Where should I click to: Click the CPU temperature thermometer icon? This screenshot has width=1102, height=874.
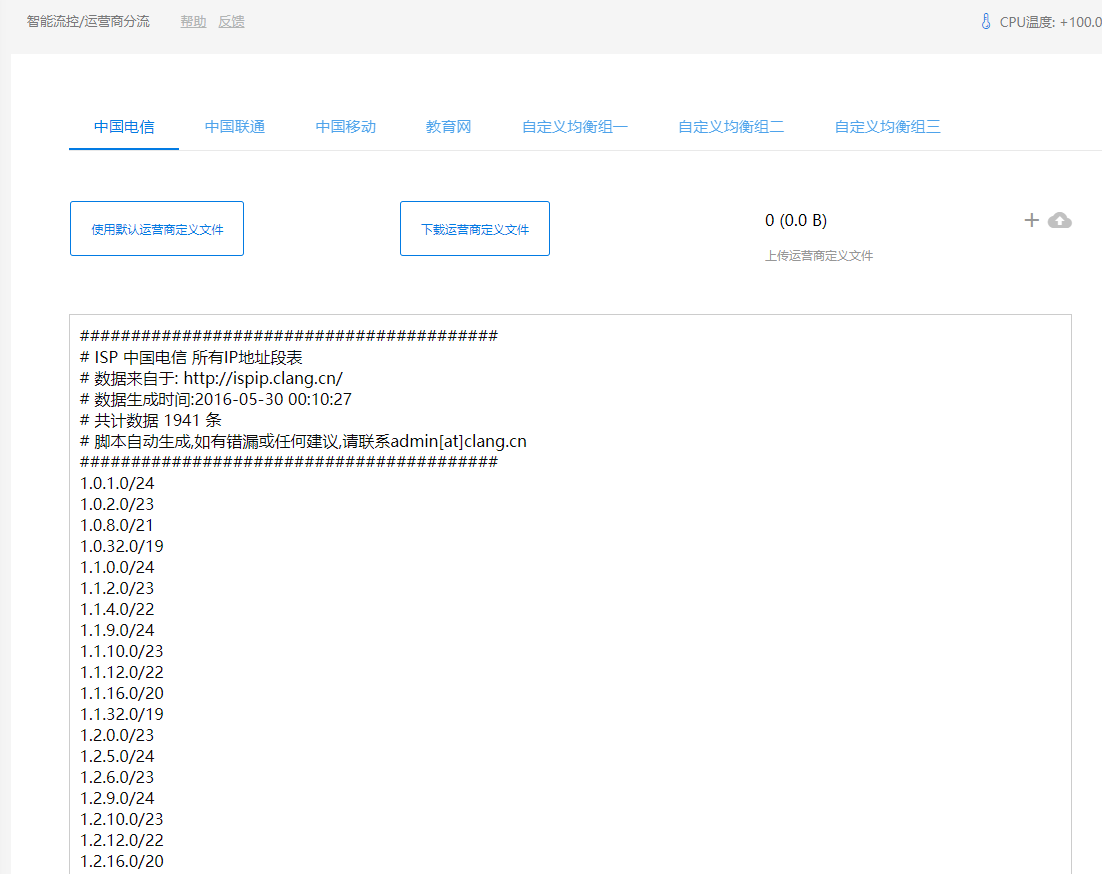(986, 21)
